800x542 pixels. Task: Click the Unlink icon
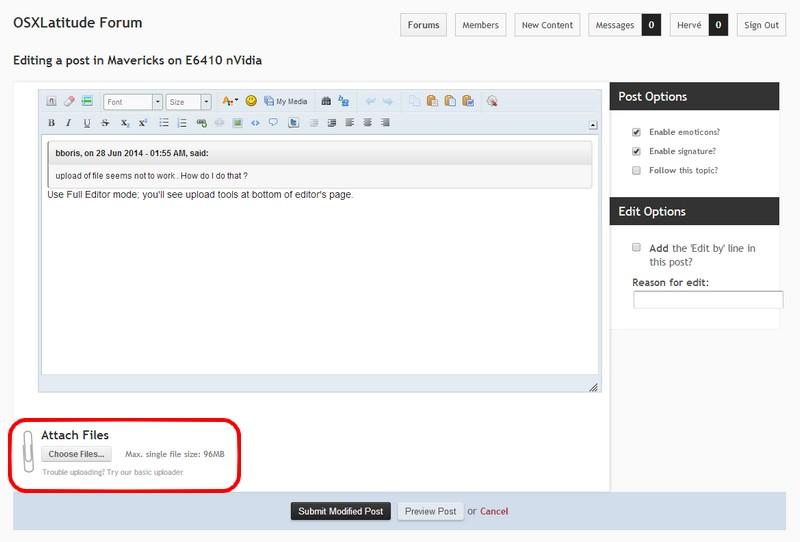[x=219, y=122]
